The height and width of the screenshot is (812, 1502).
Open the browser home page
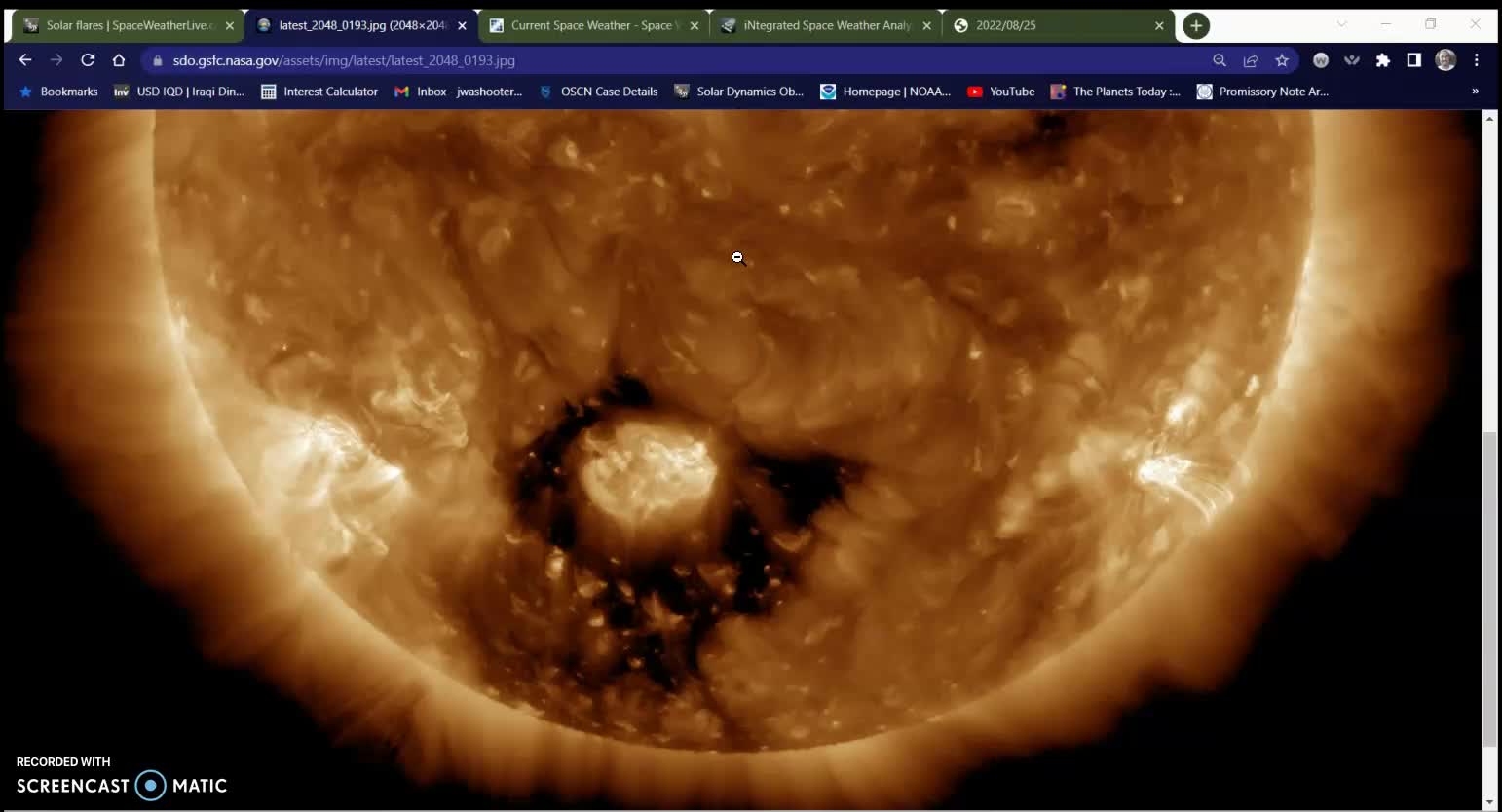click(x=119, y=60)
